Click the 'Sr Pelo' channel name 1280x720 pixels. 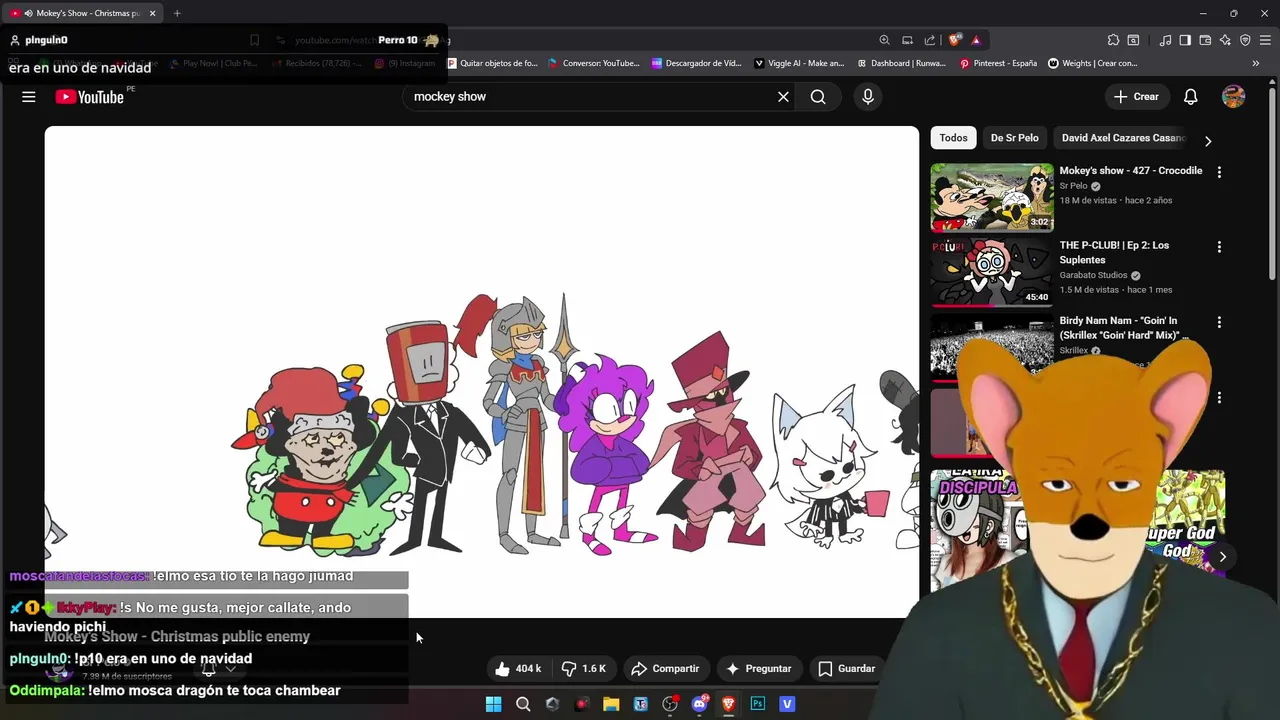(1073, 186)
